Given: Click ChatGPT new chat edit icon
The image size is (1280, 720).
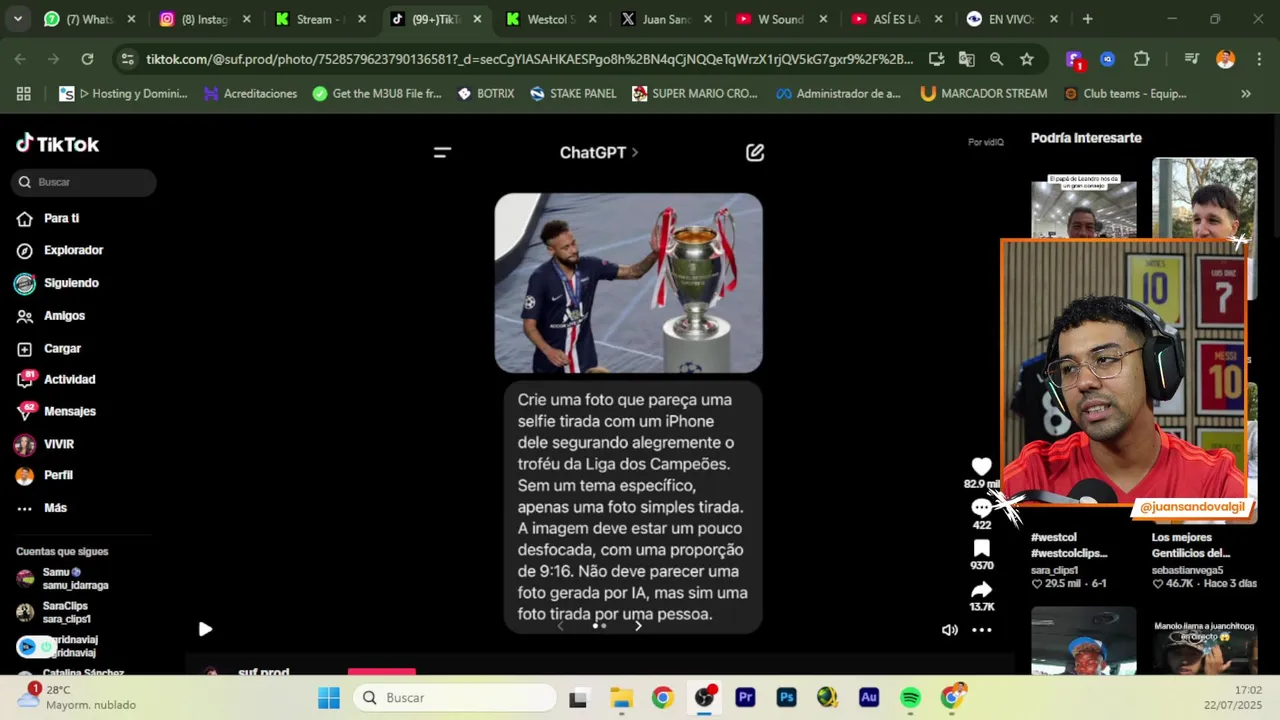Looking at the screenshot, I should [x=755, y=152].
